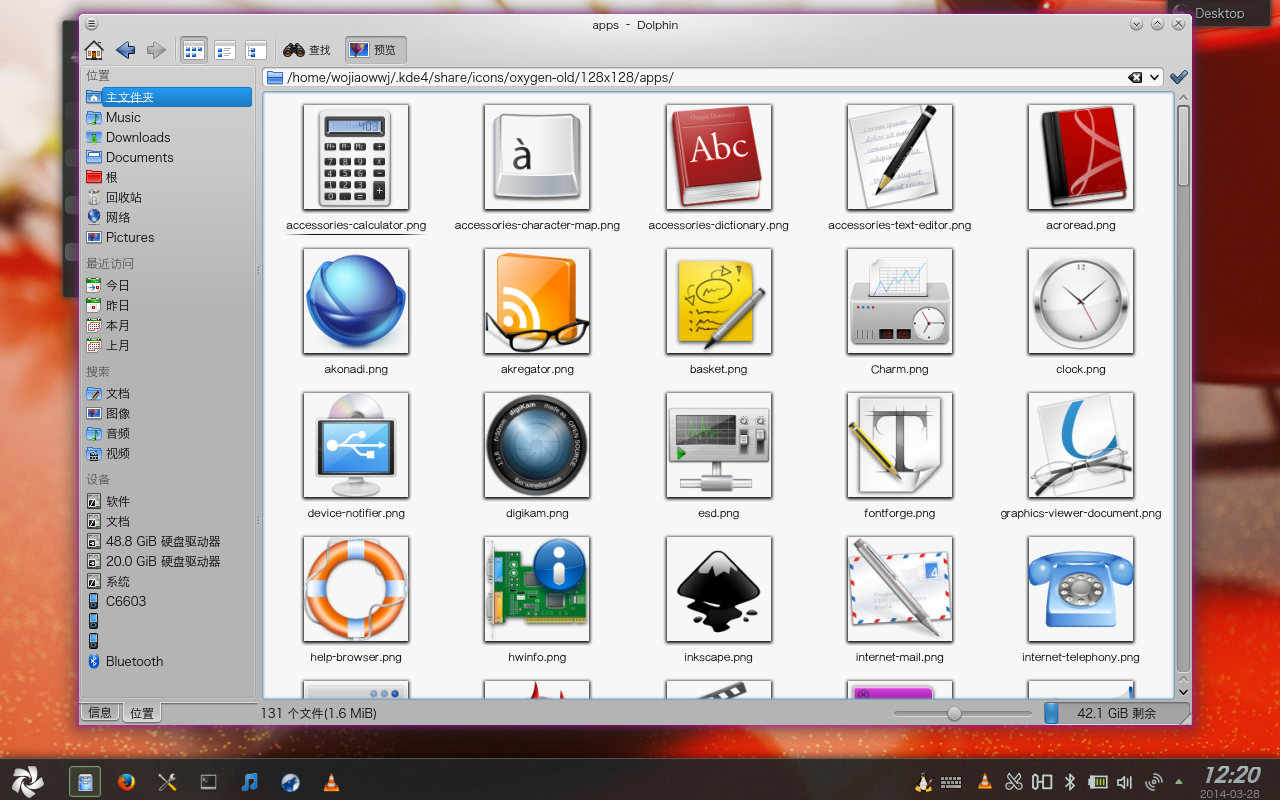Viewport: 1280px width, 800px height.
Task: Show files accessed 昨日
Action: (168, 305)
